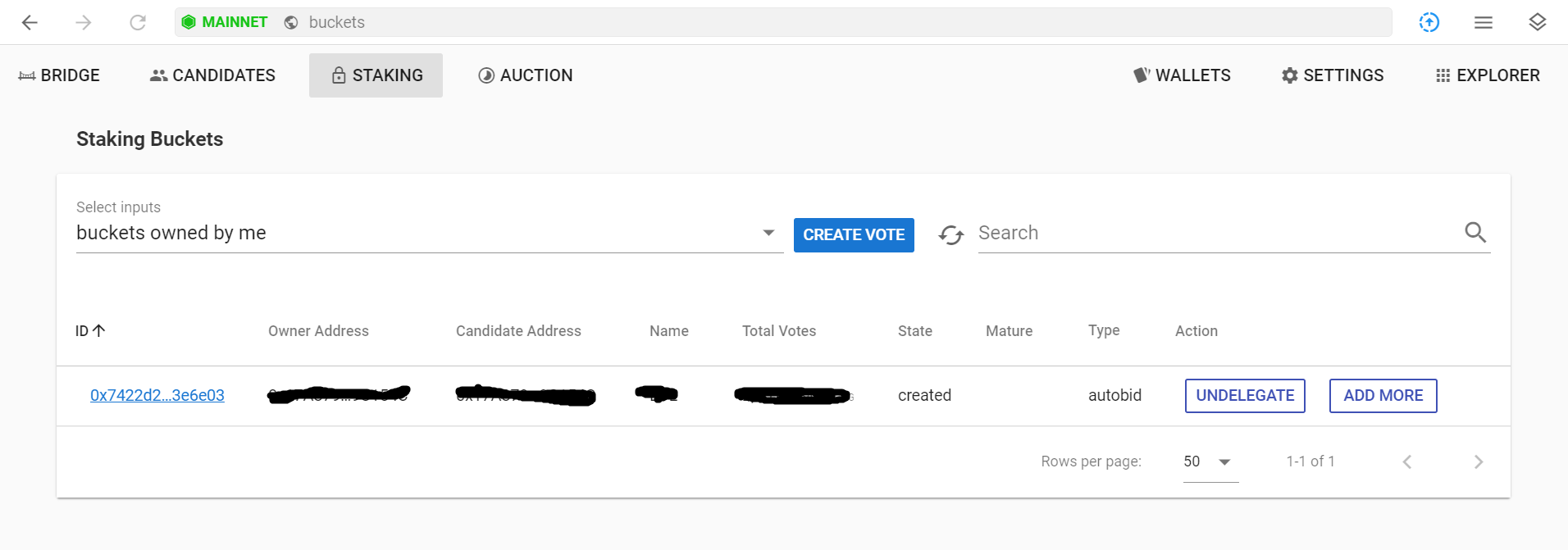Expand the rows per page dropdown
The width and height of the screenshot is (1568, 550).
click(x=1210, y=461)
